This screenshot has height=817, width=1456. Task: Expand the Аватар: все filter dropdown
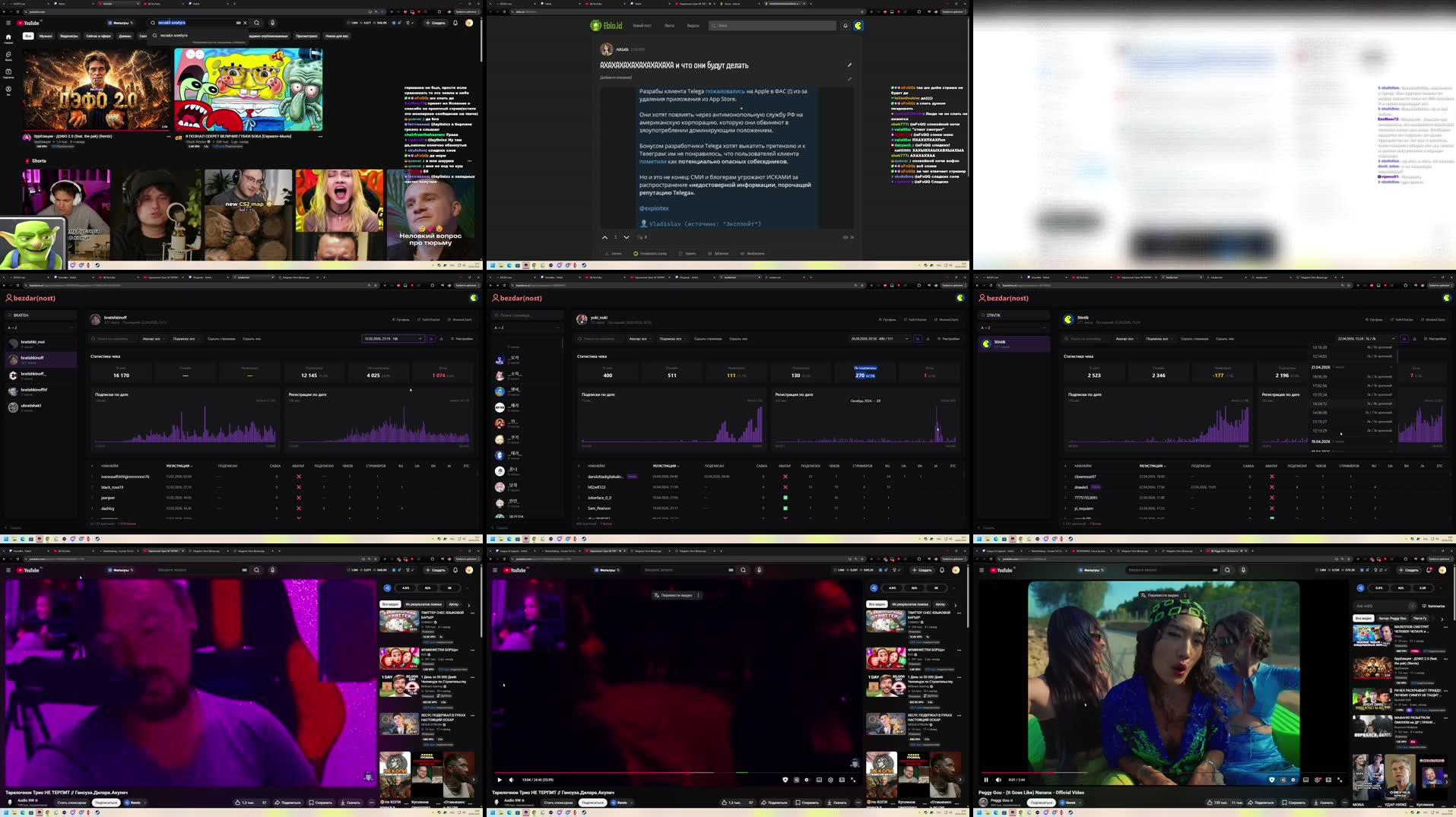coord(154,338)
